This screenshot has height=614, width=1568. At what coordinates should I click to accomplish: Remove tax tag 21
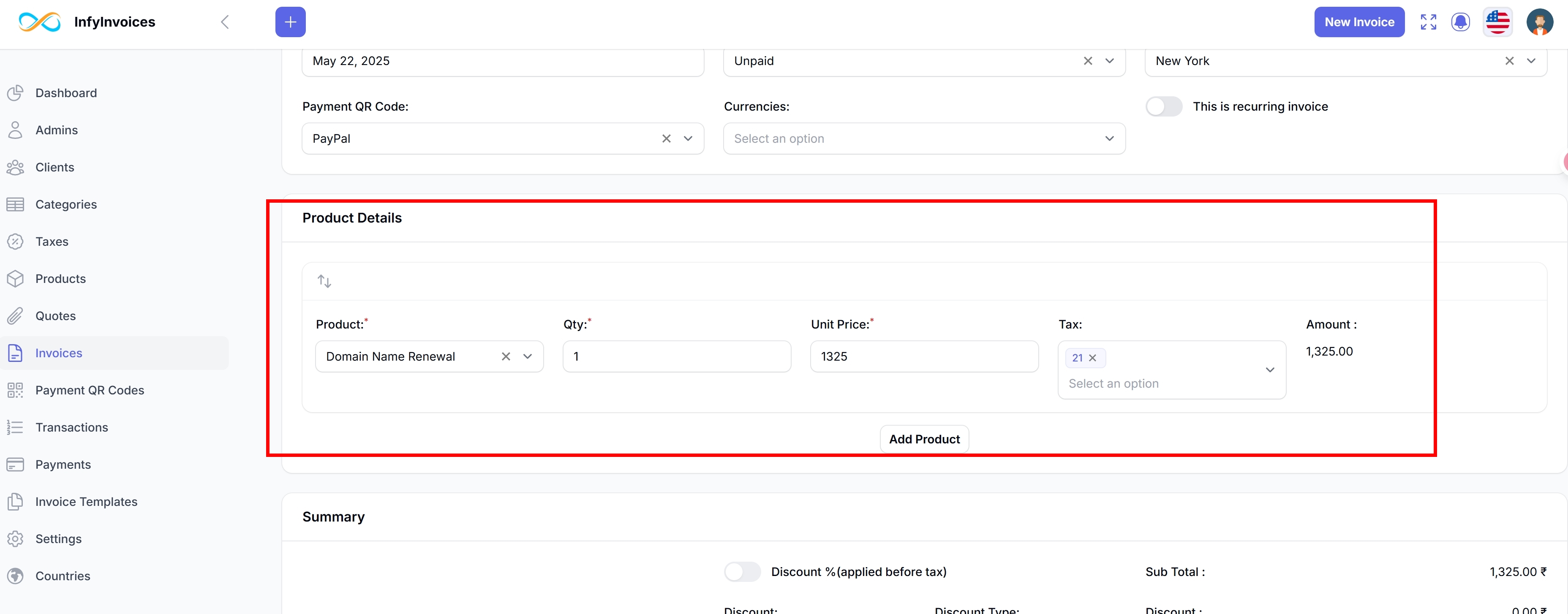click(1093, 358)
